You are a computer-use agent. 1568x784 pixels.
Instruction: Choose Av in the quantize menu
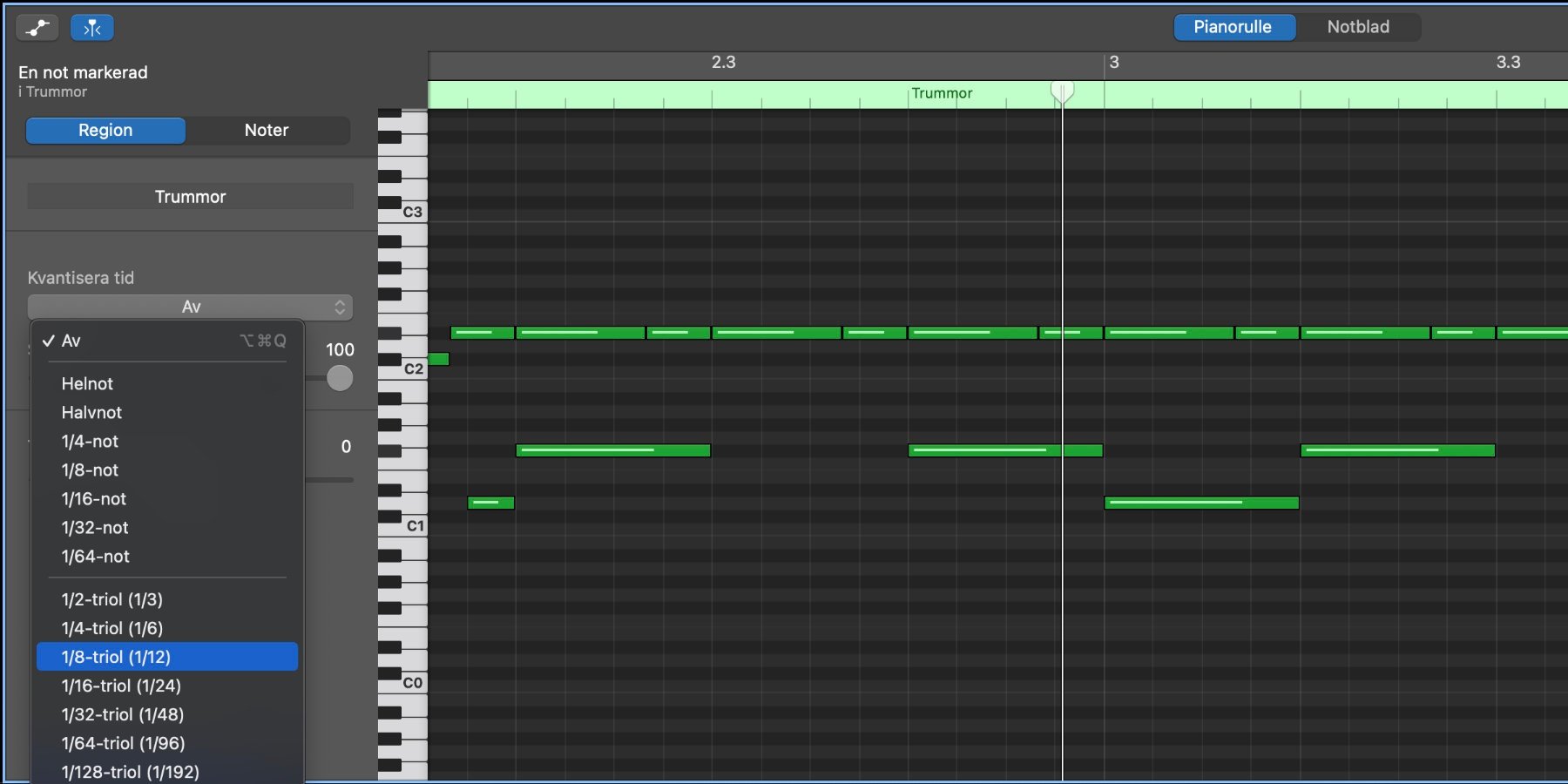tap(71, 341)
